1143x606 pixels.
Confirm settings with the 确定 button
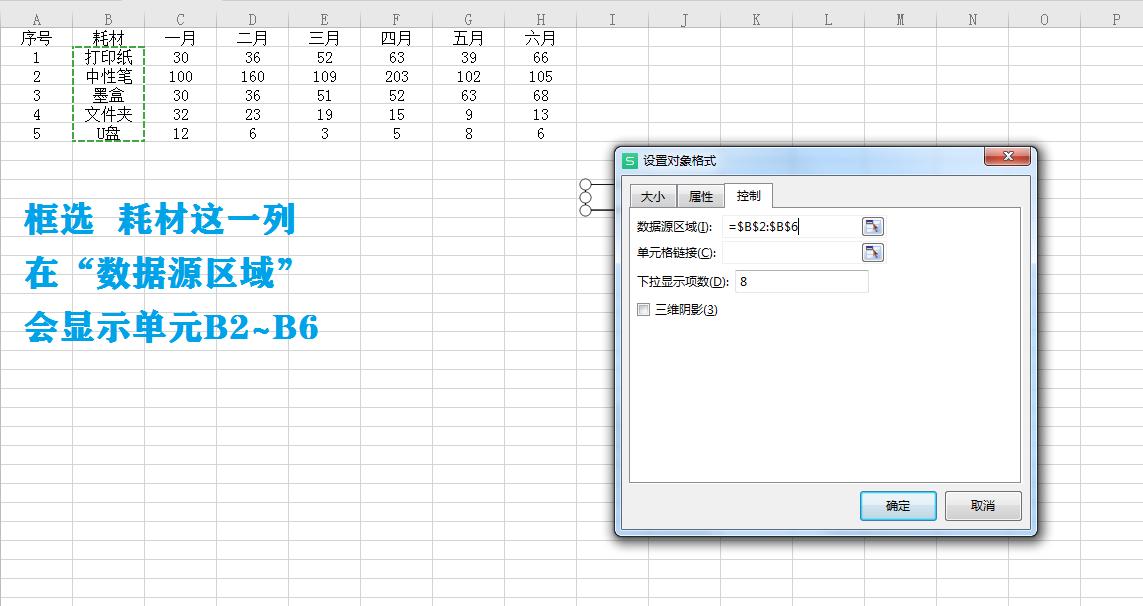tap(897, 506)
